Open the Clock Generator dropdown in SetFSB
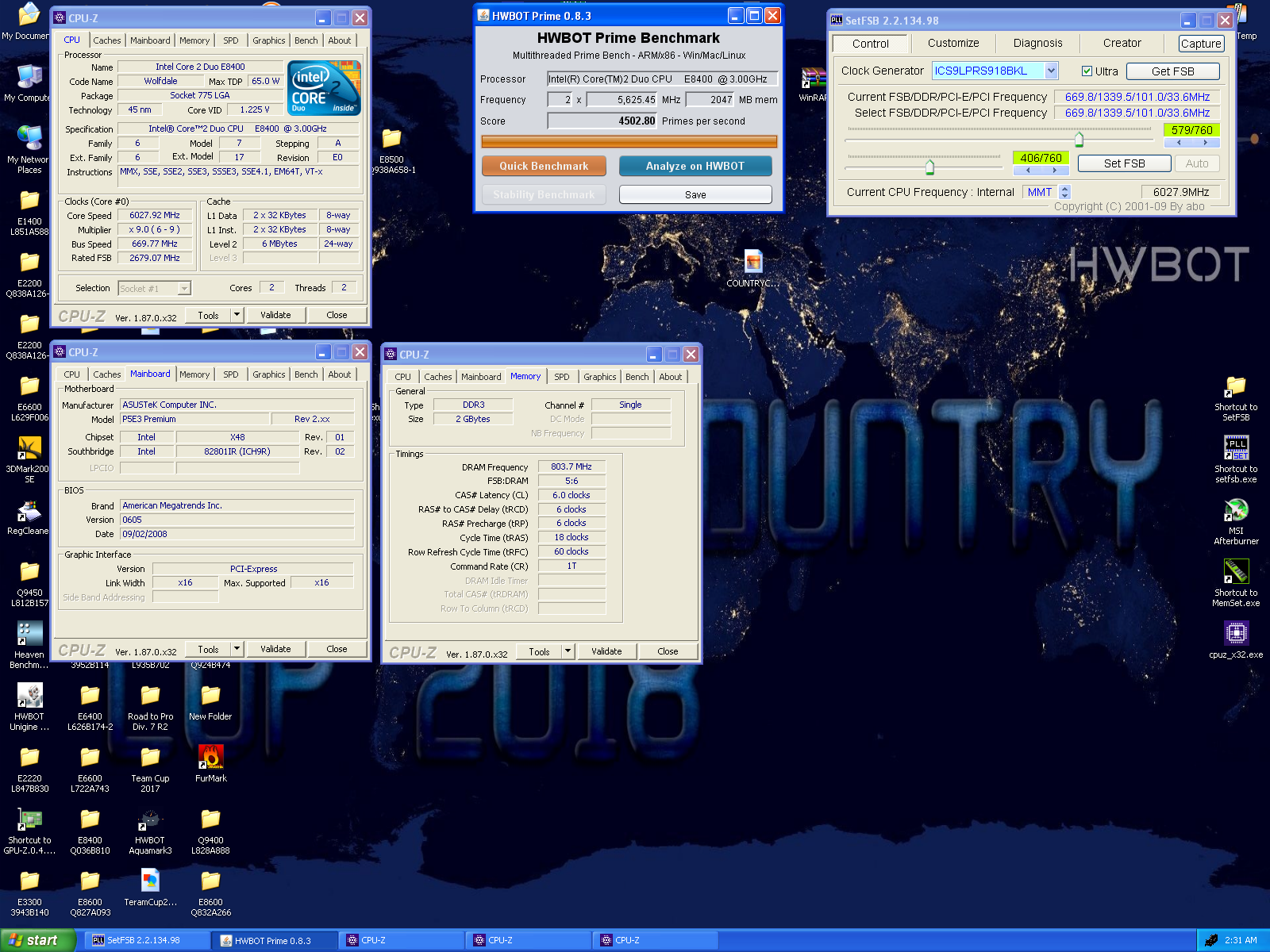The height and width of the screenshot is (952, 1270). click(1051, 71)
